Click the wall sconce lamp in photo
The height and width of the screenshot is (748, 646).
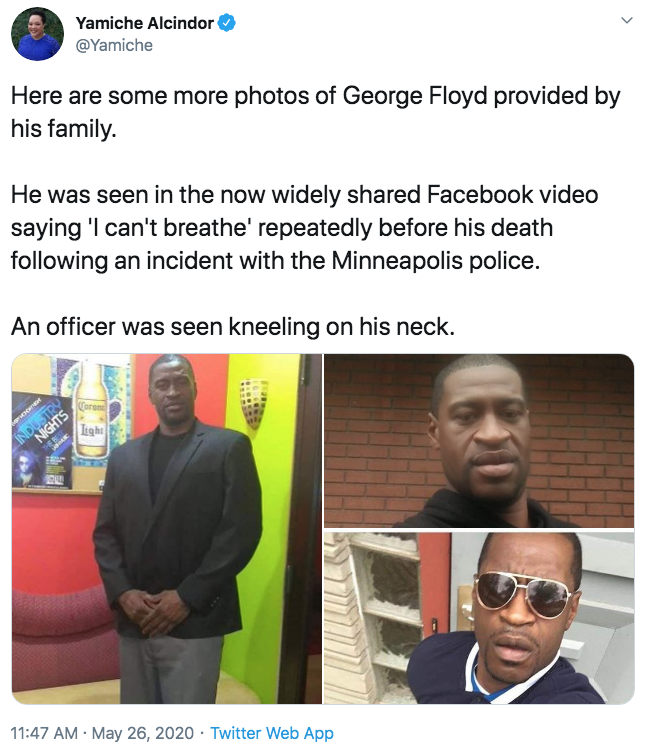tap(253, 402)
